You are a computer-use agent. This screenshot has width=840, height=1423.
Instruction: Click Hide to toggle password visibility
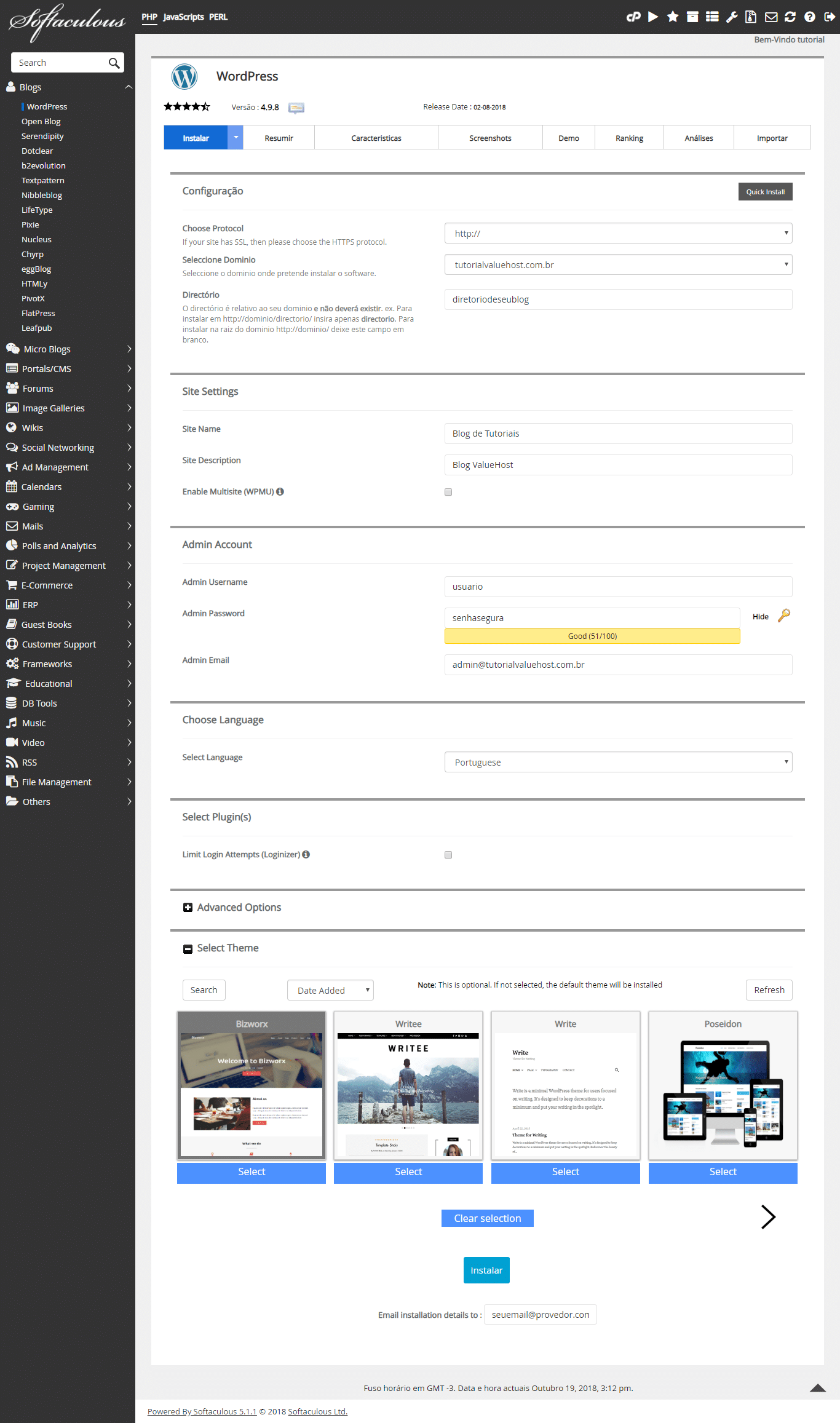(761, 617)
